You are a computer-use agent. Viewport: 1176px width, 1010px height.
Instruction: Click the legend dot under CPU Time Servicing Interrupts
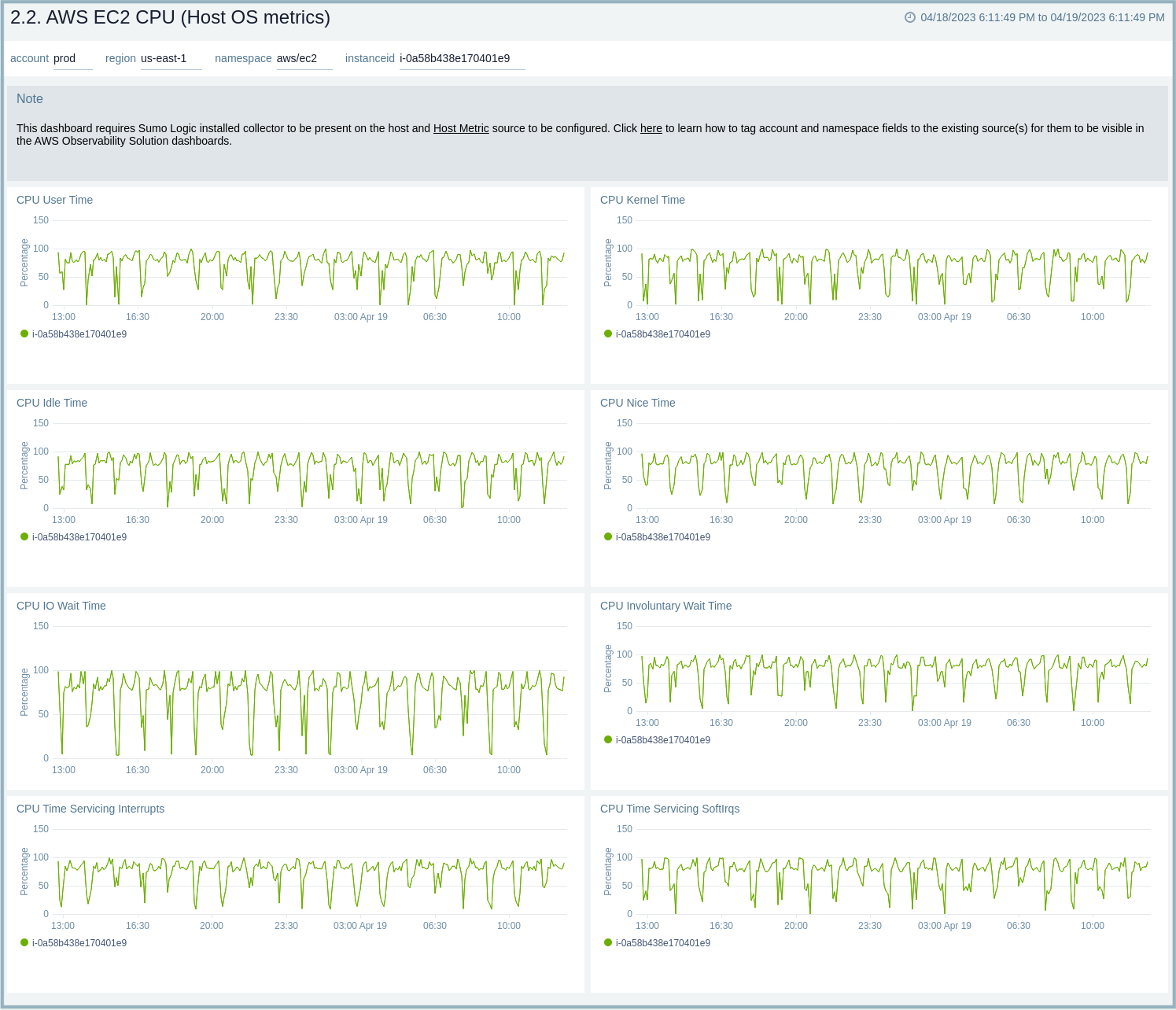(24, 942)
